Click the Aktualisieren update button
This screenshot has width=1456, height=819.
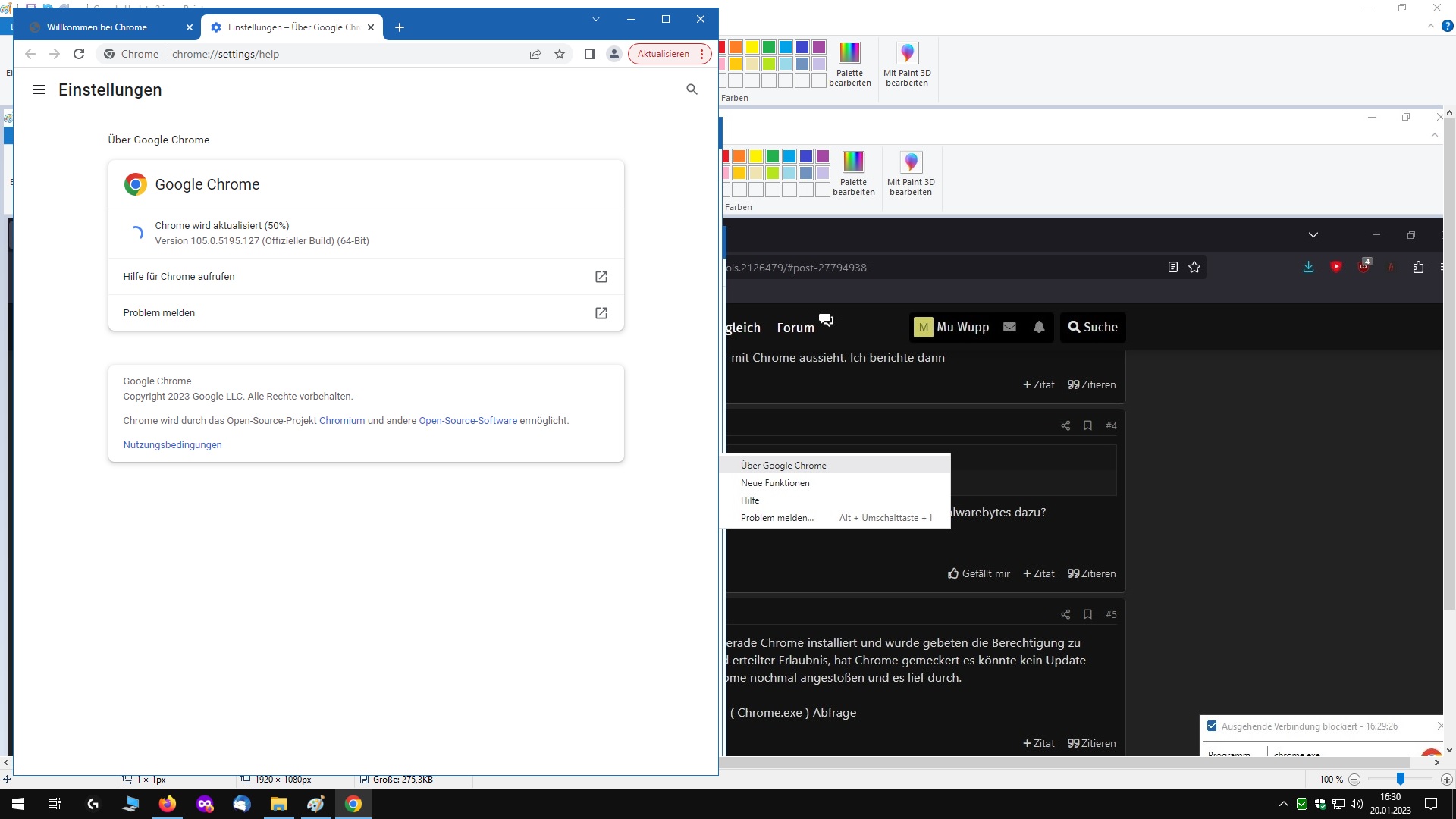(x=663, y=54)
